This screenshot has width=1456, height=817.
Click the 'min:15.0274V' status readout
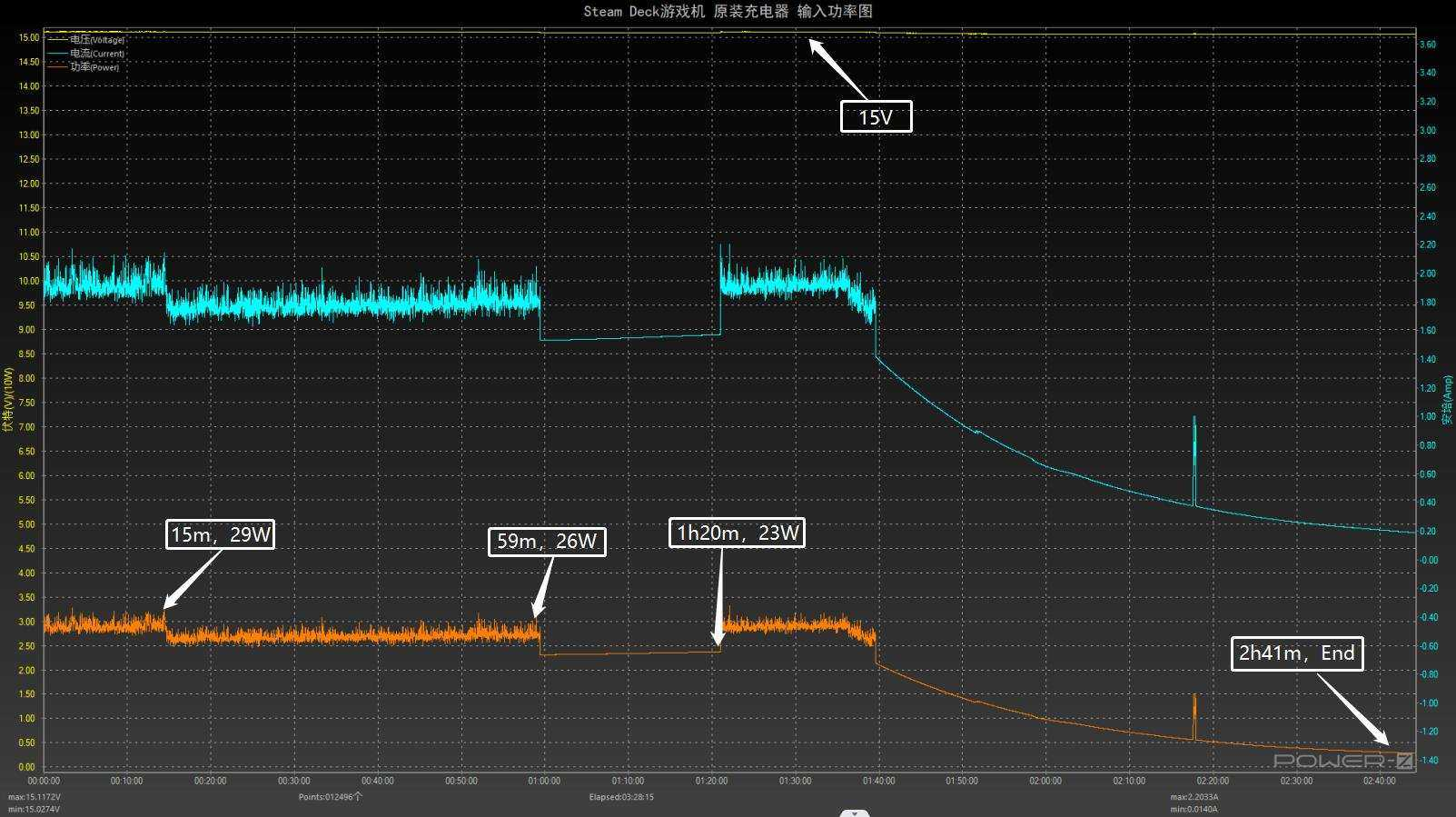[x=34, y=809]
